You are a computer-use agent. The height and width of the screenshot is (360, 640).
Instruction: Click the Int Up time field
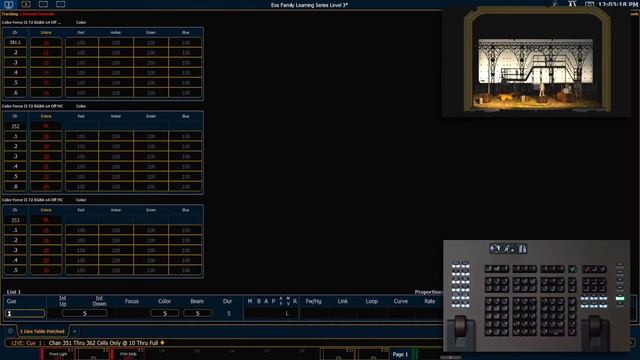[x=84, y=313]
